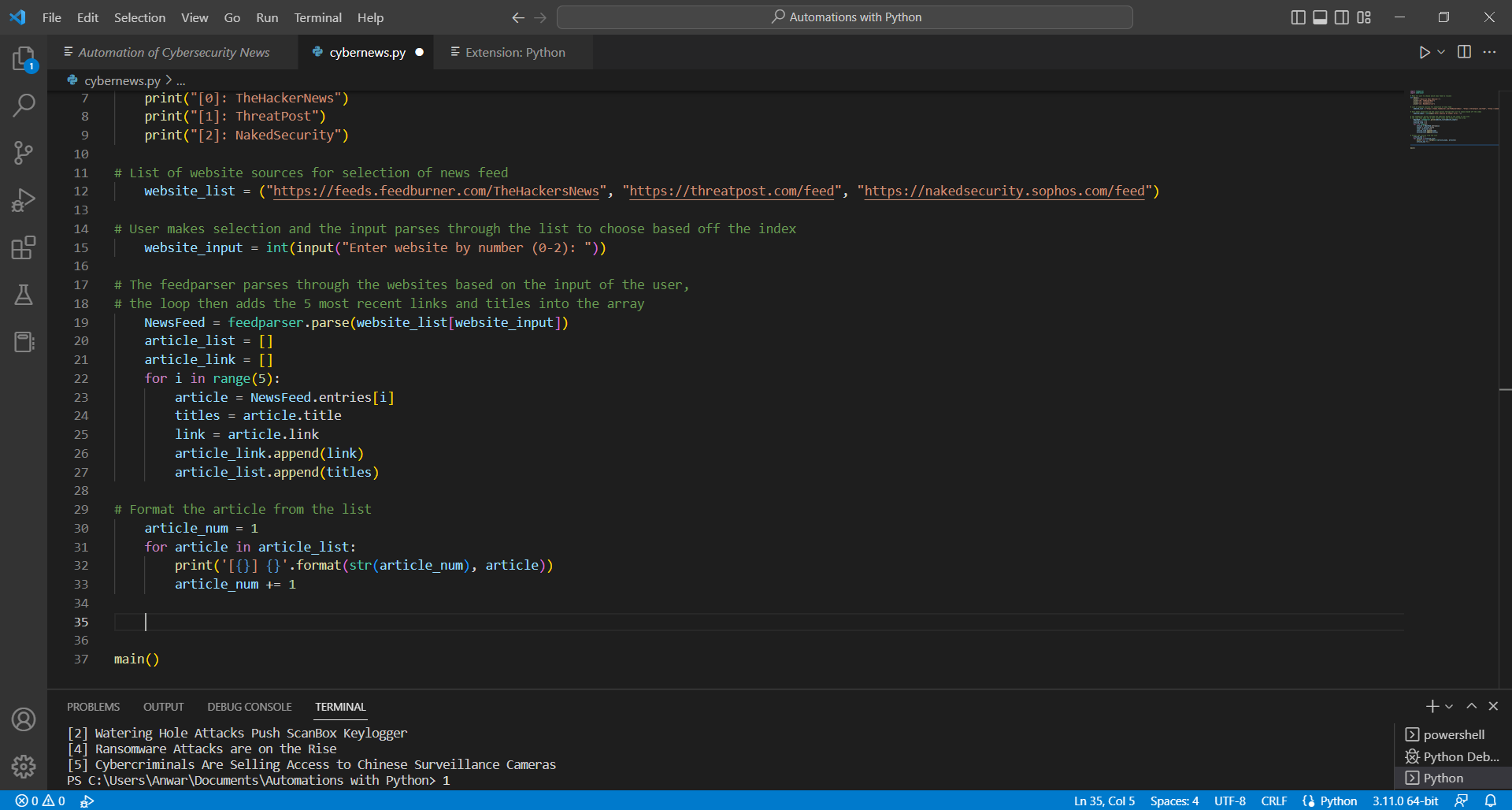The width and height of the screenshot is (1512, 810).
Task: Select interpreter 3.11.0 64-bit
Action: coord(1405,801)
